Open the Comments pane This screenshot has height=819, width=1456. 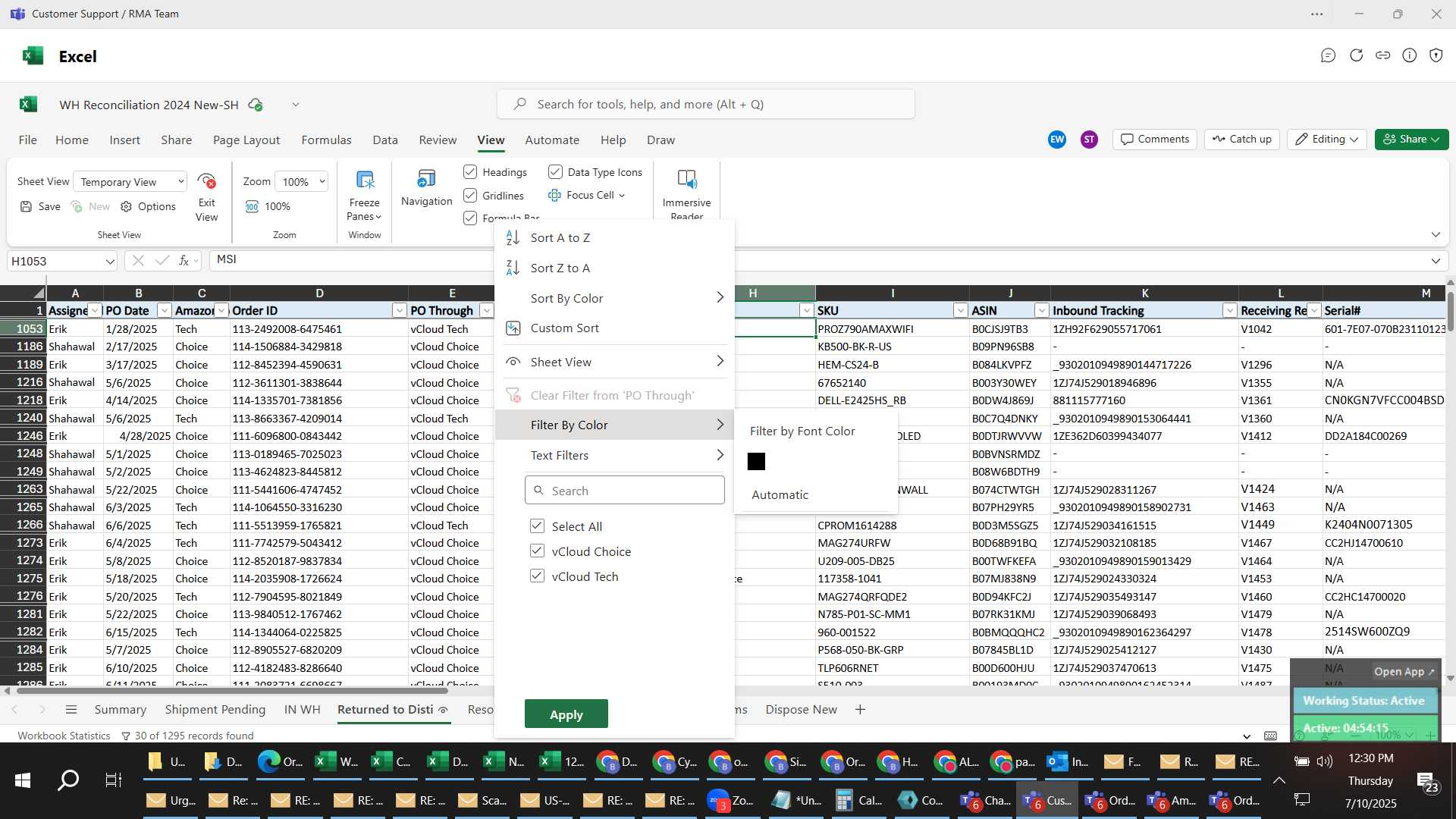coord(1155,139)
